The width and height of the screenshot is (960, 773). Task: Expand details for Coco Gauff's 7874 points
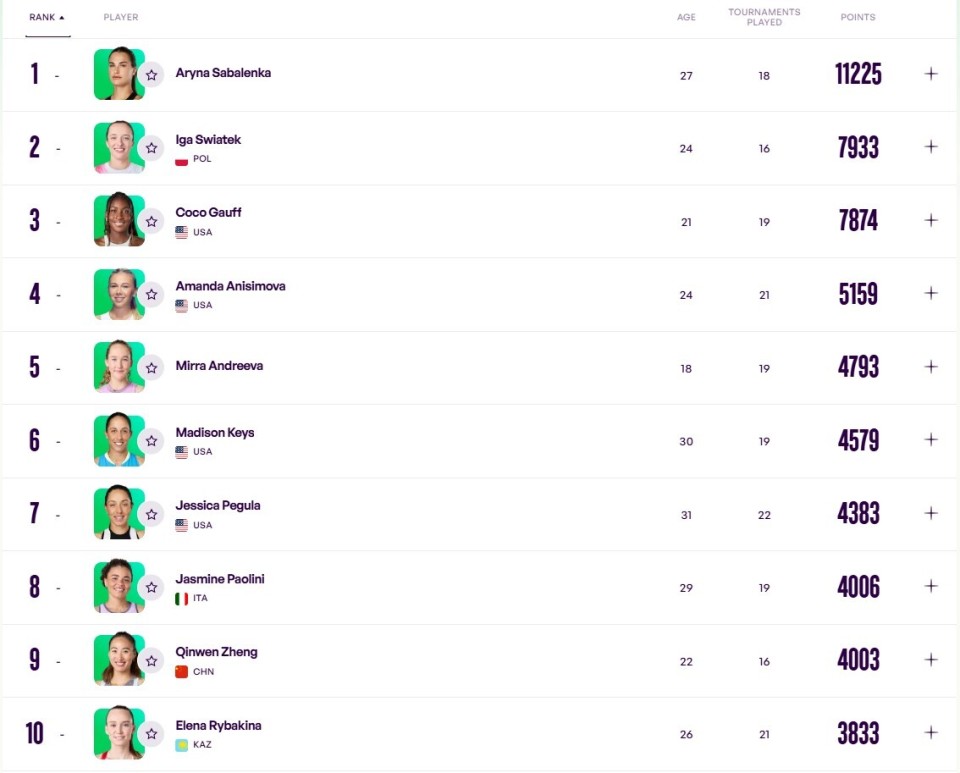point(931,220)
